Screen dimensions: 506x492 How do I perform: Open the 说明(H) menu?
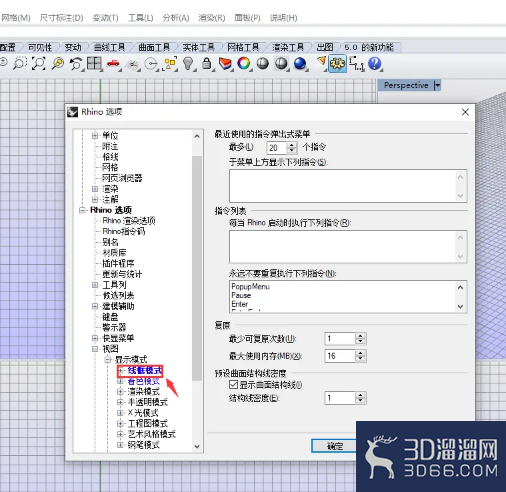click(x=283, y=18)
